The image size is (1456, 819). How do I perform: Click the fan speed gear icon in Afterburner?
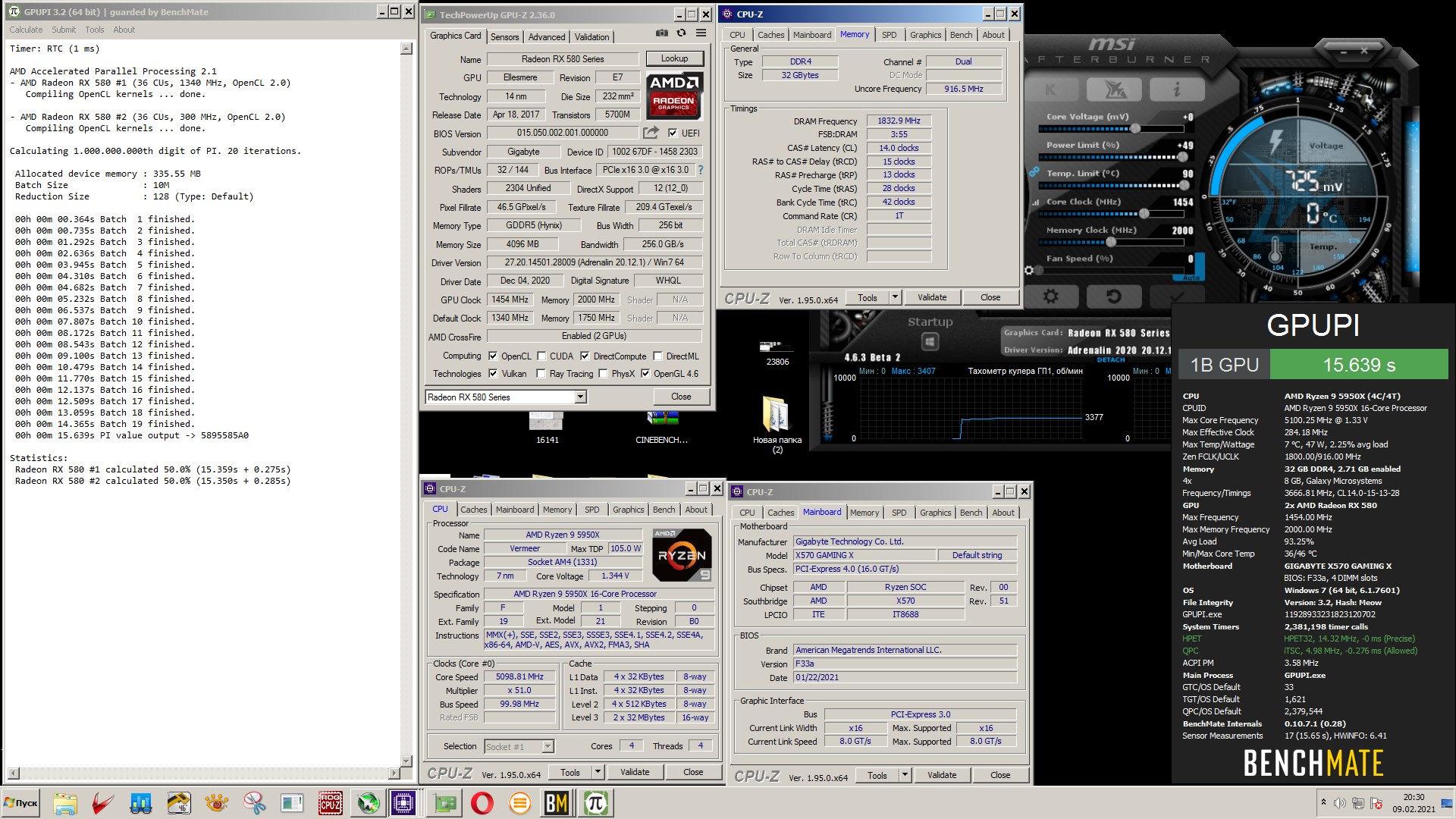point(1029,270)
